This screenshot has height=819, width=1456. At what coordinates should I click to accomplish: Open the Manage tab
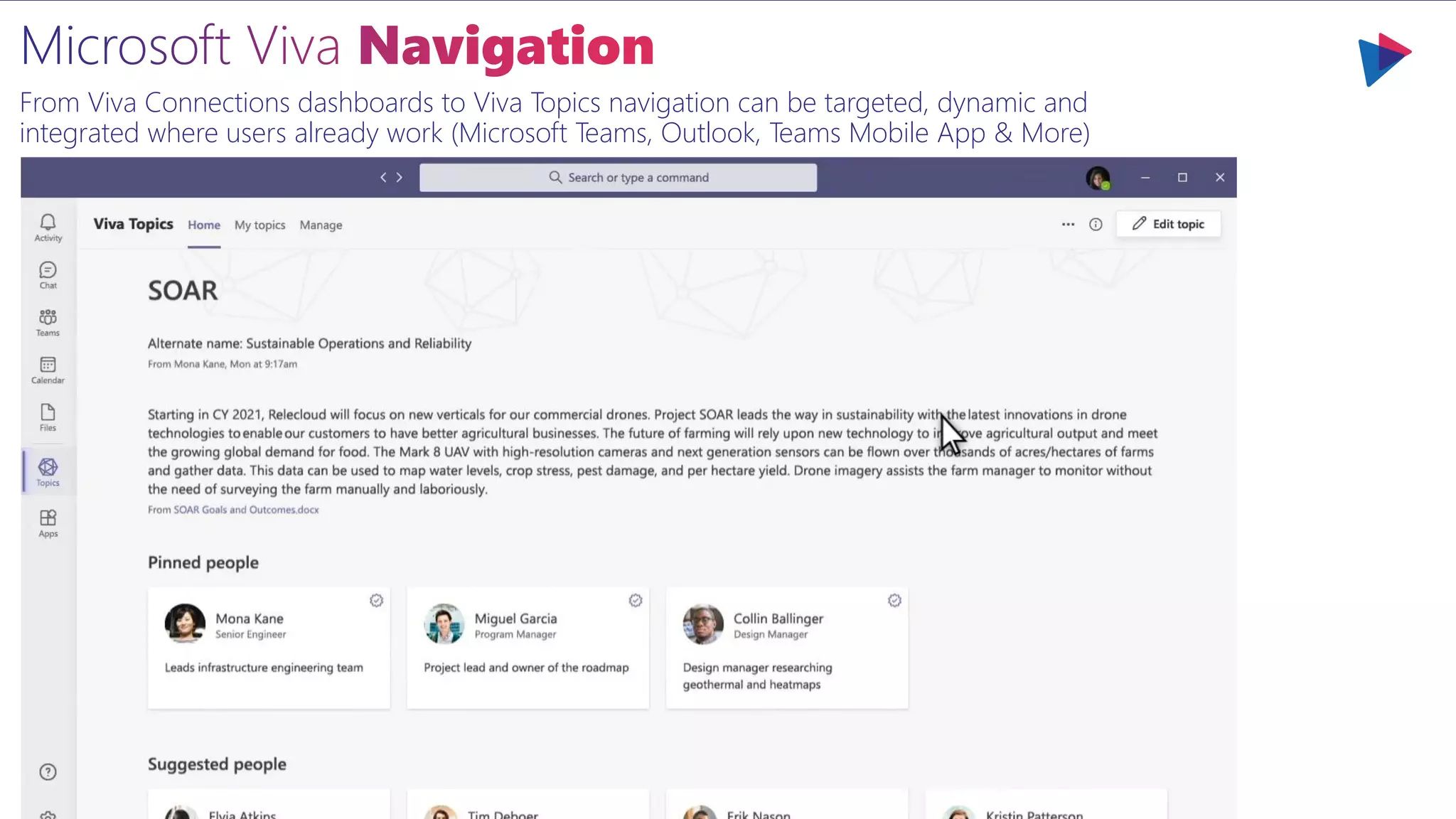[x=321, y=225]
